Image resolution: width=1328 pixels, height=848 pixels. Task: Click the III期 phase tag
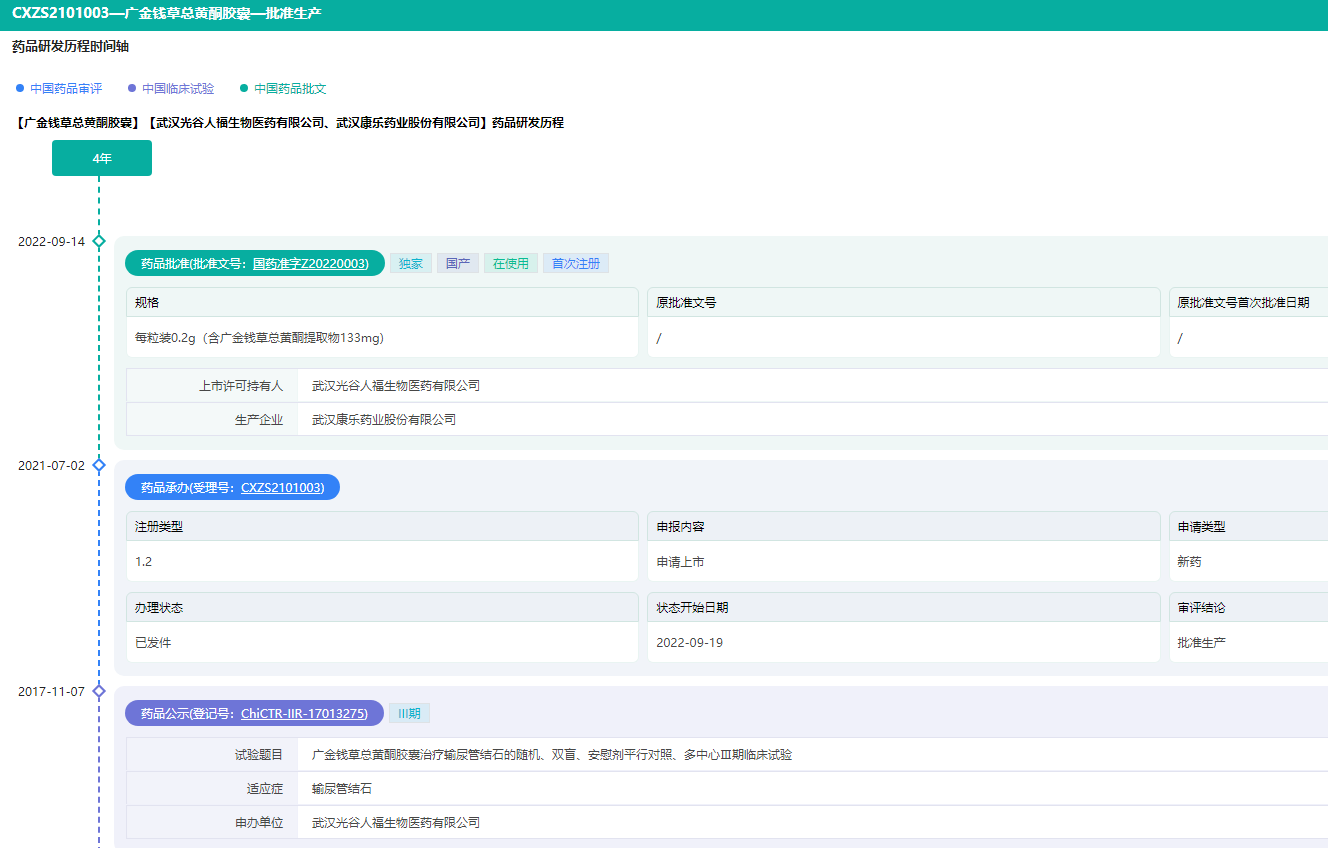tap(409, 714)
